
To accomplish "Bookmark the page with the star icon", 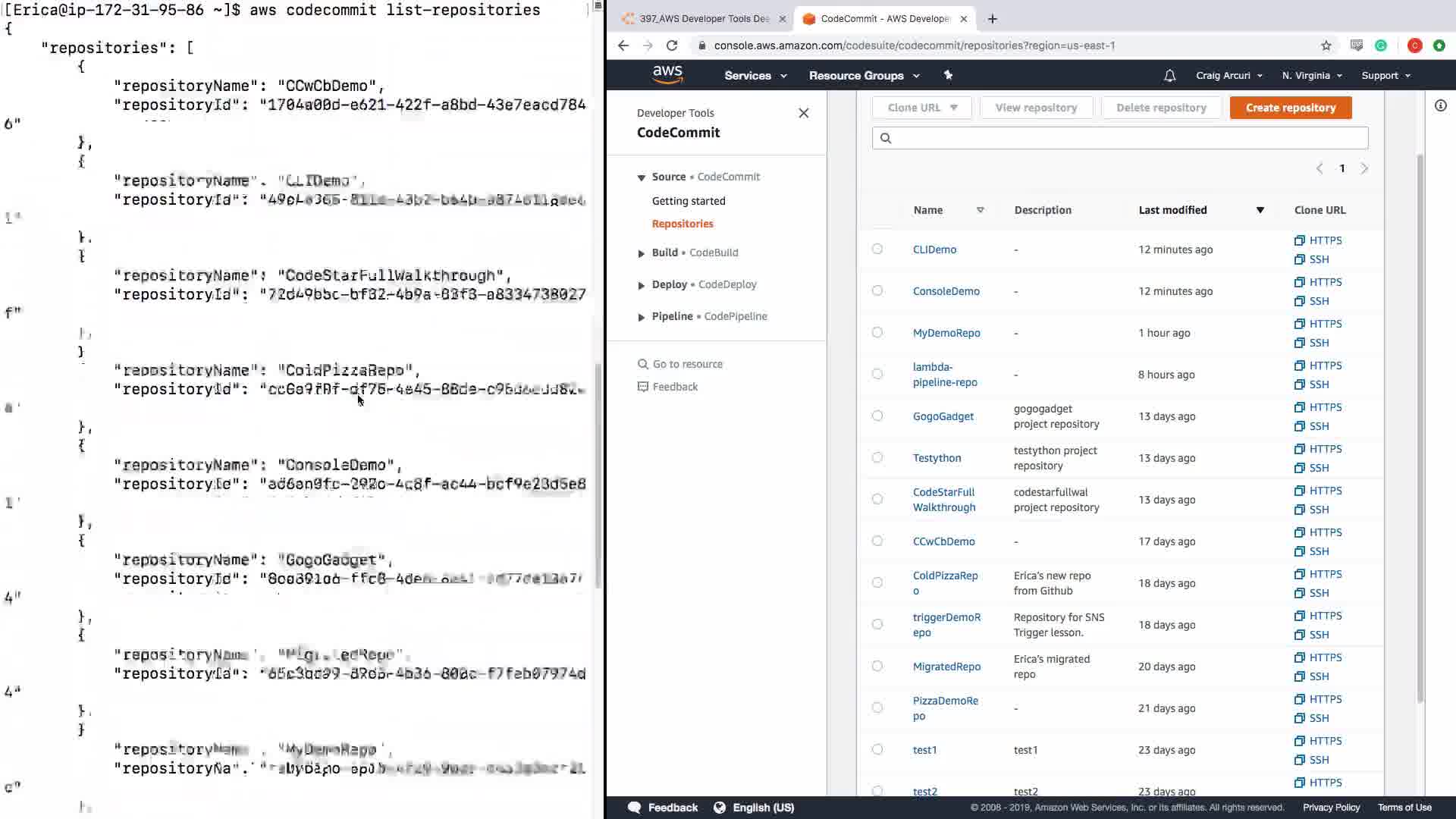I will [1326, 45].
